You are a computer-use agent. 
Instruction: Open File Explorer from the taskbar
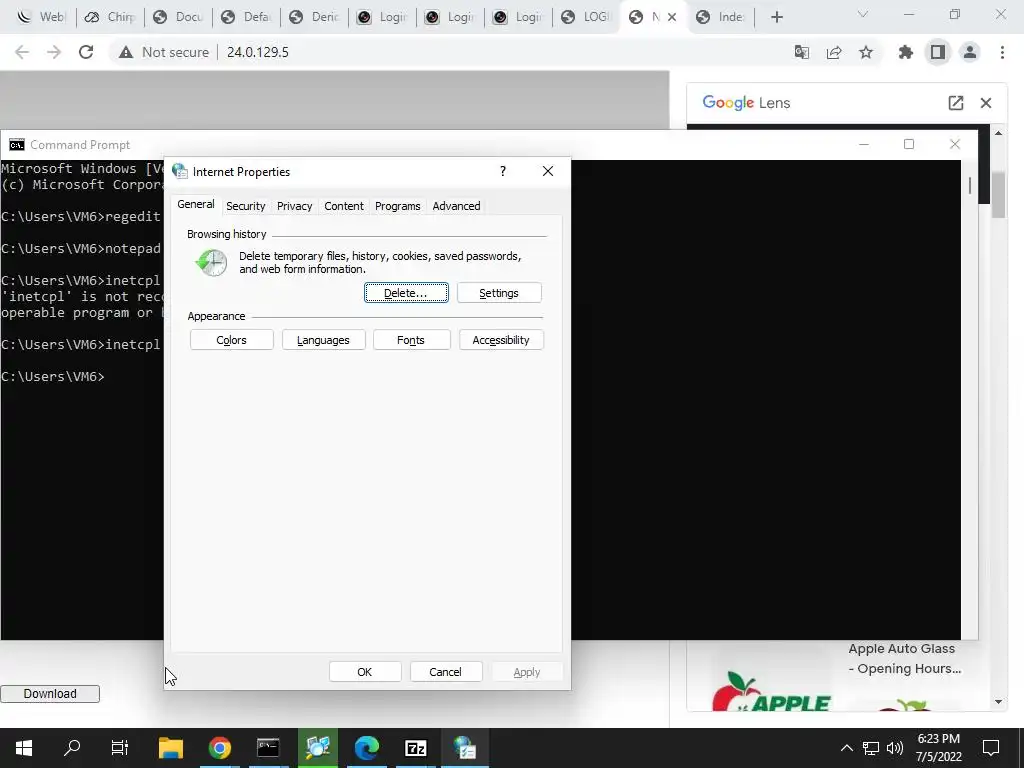coord(170,748)
